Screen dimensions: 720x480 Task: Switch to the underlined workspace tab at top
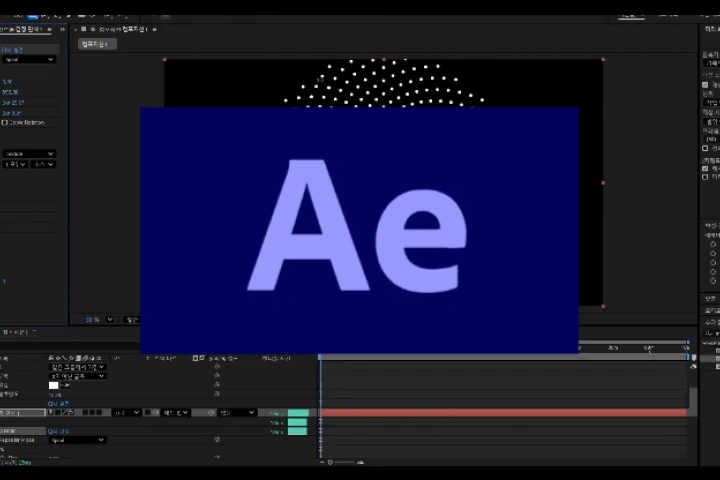click(x=631, y=16)
